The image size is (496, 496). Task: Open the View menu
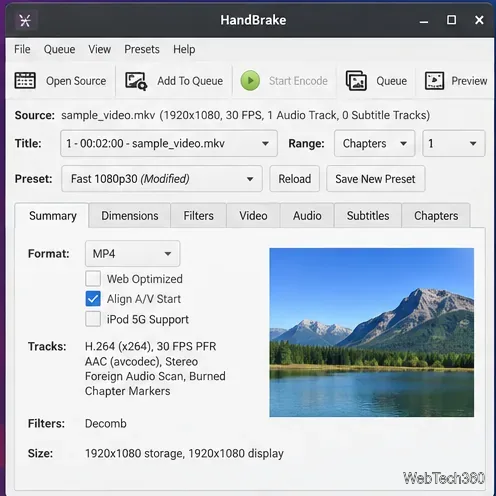coord(99,49)
